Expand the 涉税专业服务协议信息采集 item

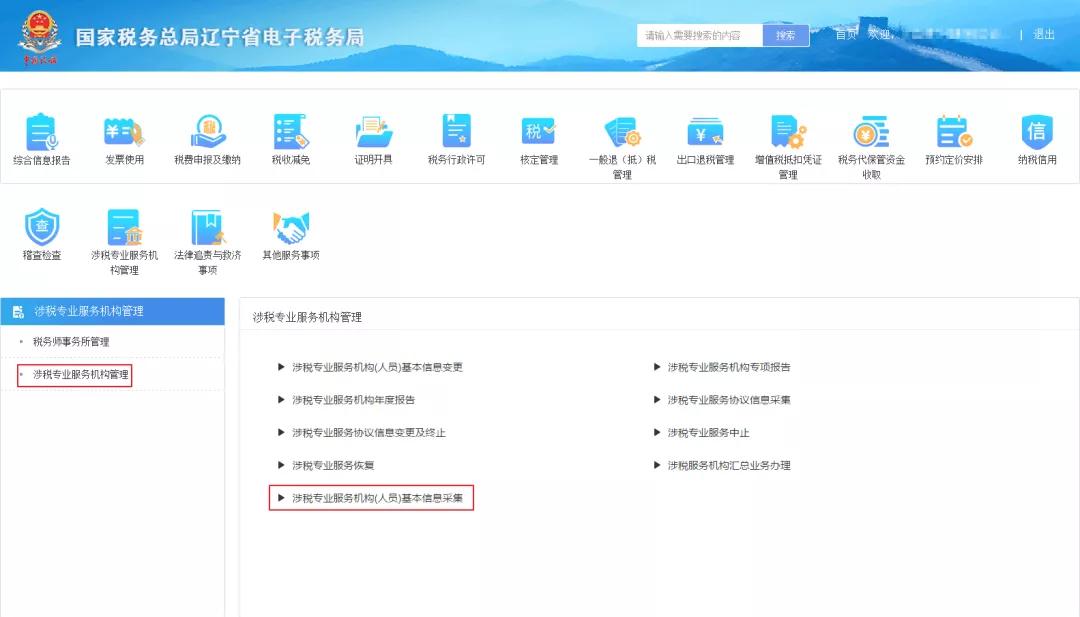728,399
